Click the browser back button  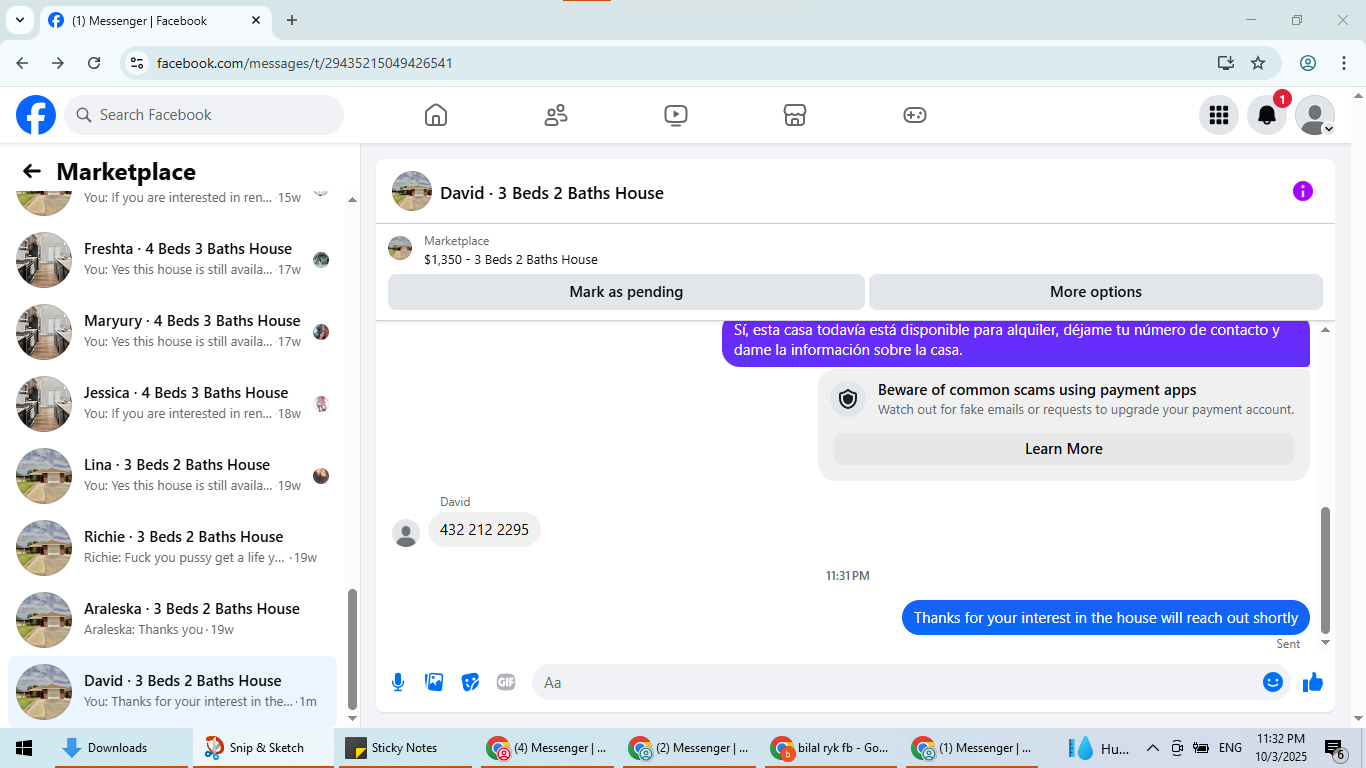tap(22, 63)
